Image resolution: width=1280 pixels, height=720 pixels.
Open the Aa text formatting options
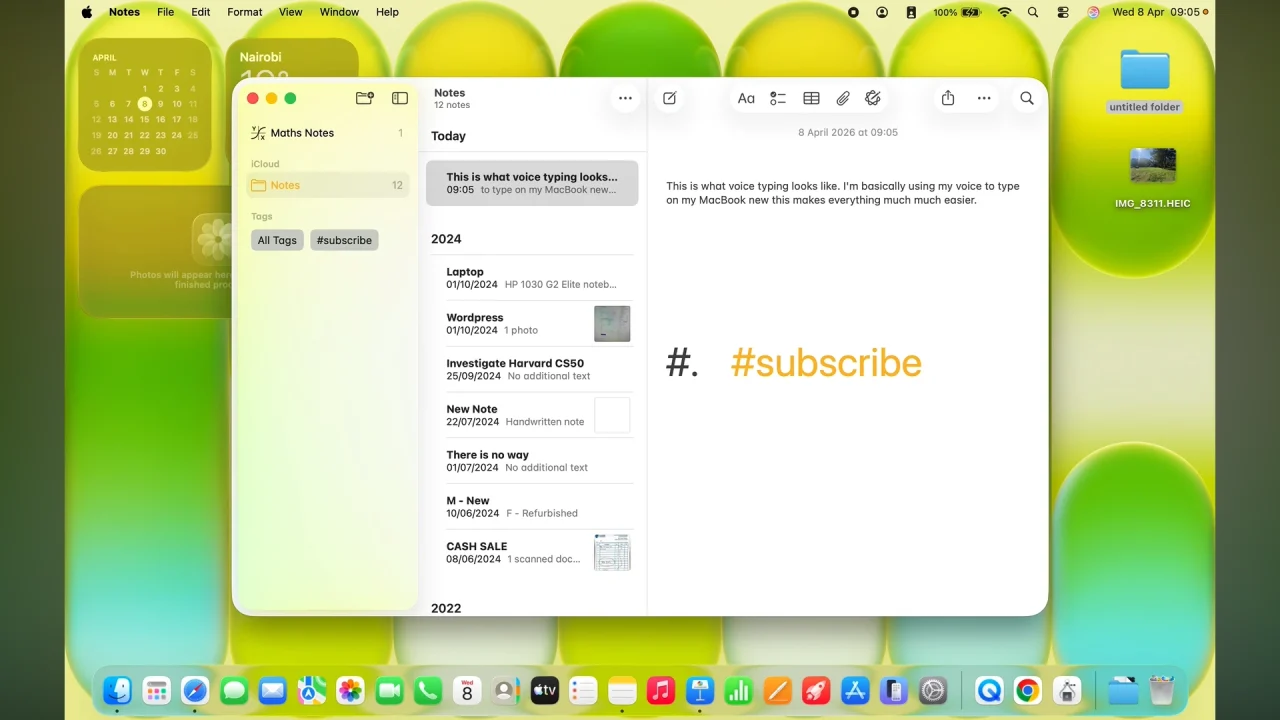pos(746,98)
